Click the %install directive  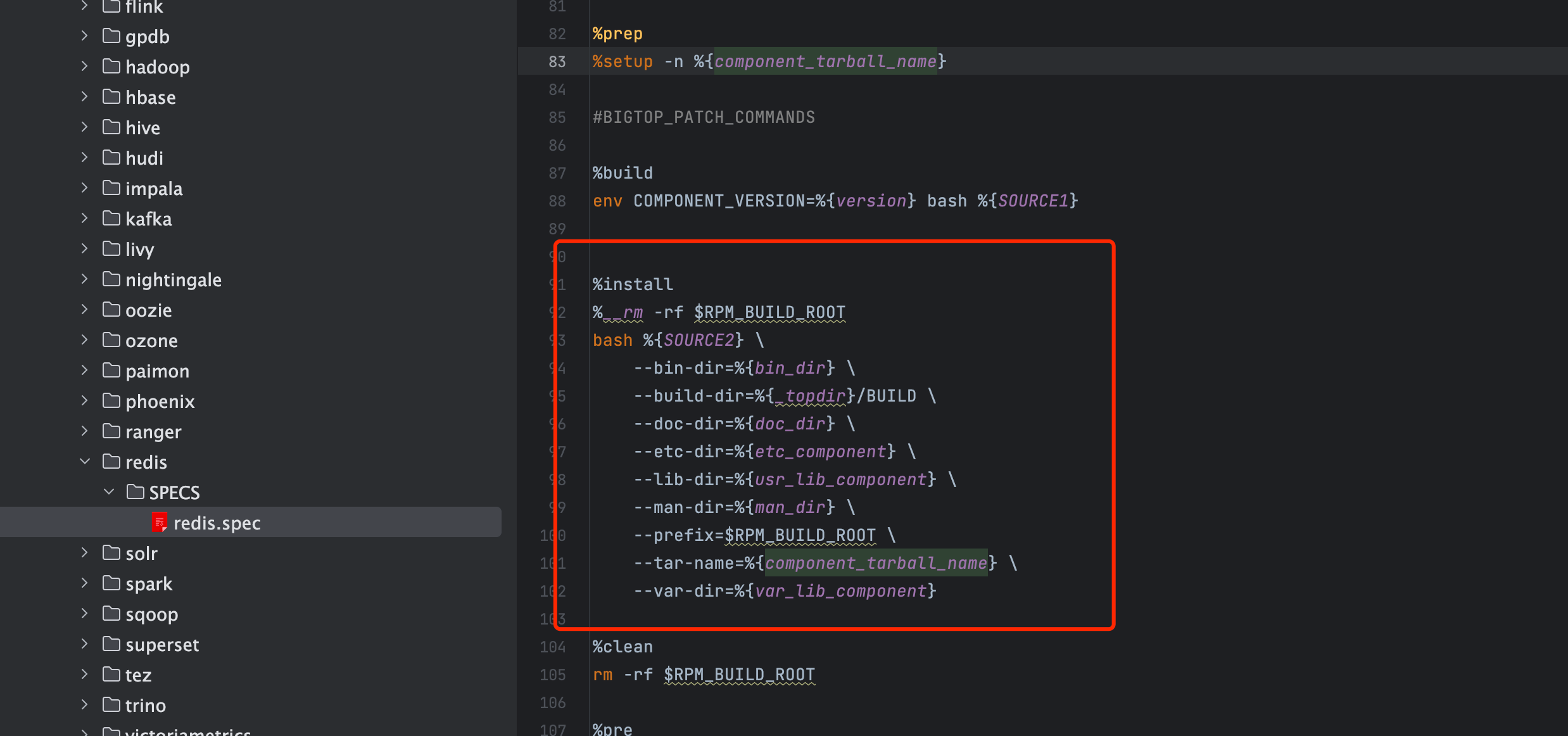click(633, 284)
